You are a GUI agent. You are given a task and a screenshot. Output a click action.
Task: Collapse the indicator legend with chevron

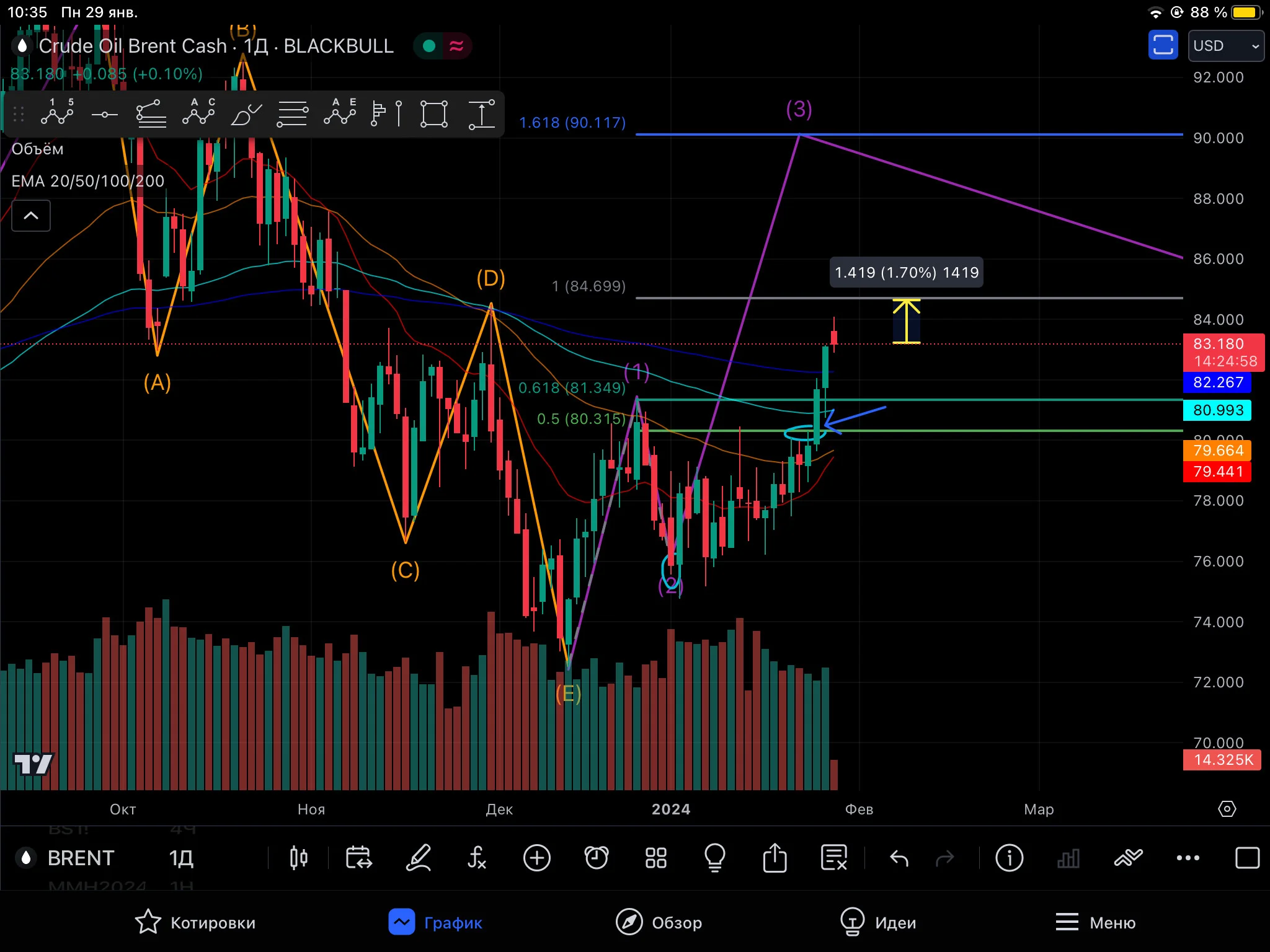(x=31, y=216)
